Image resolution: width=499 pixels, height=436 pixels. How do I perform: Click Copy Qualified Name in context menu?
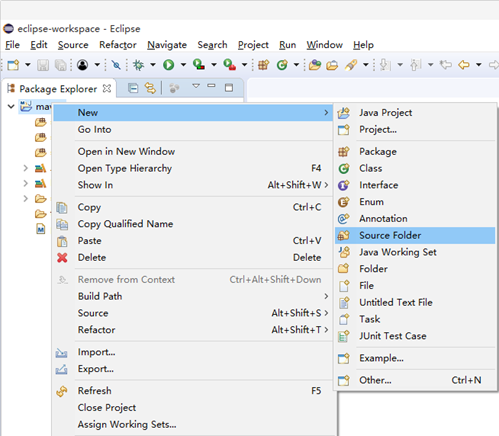[x=193, y=224]
